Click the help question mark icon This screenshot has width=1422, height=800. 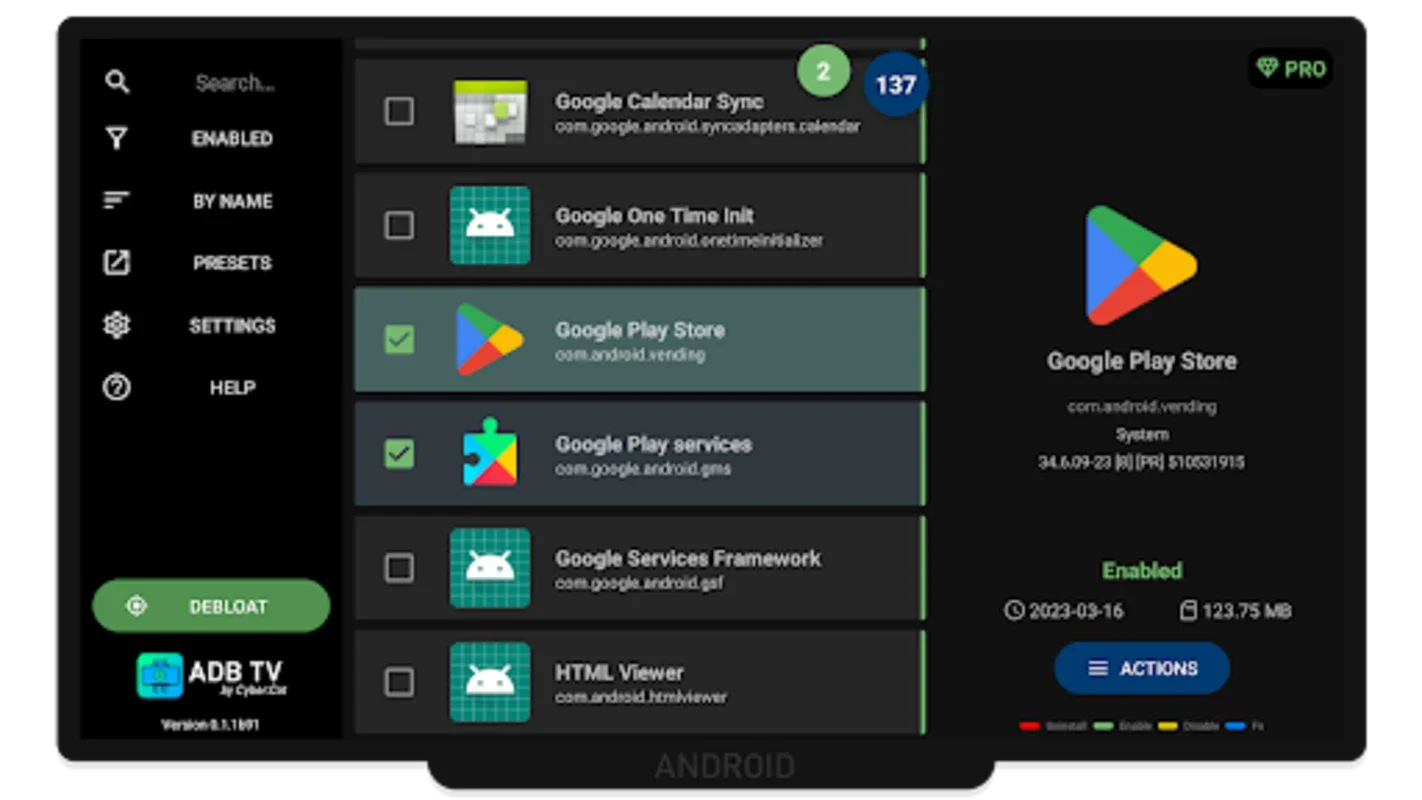point(117,387)
